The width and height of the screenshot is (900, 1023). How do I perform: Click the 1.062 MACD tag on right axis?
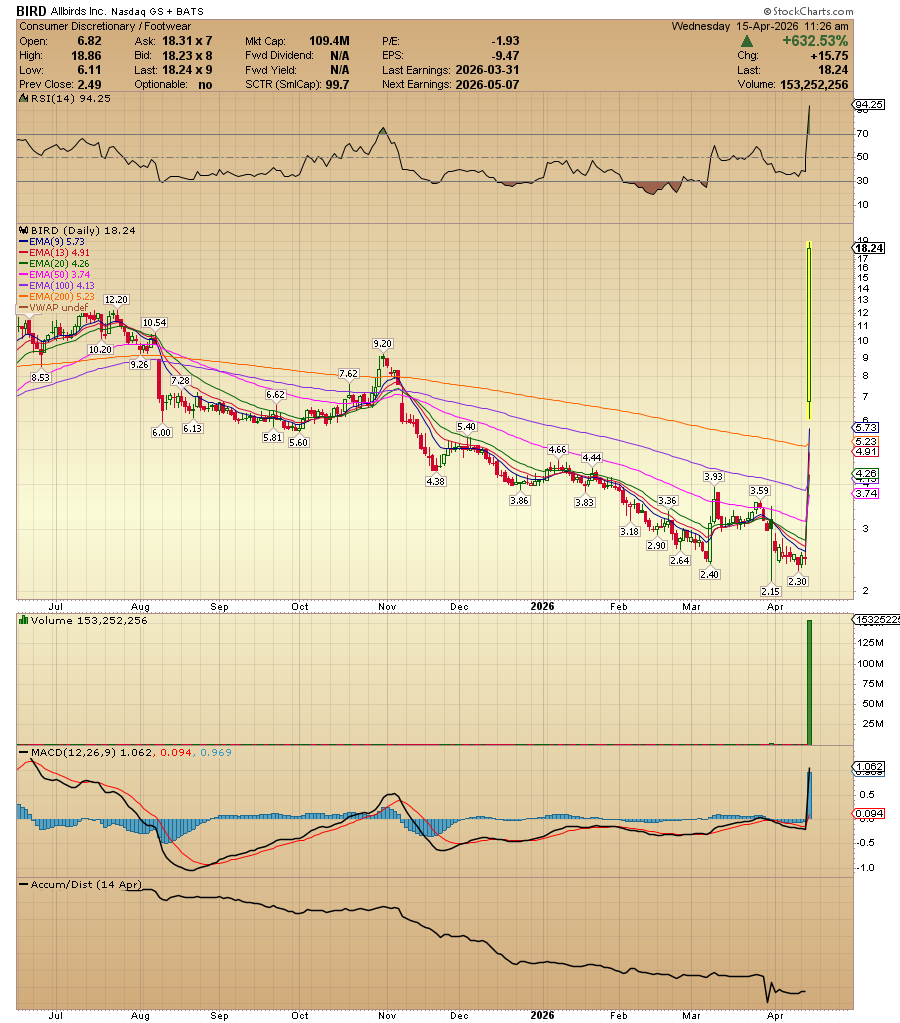tap(869, 767)
